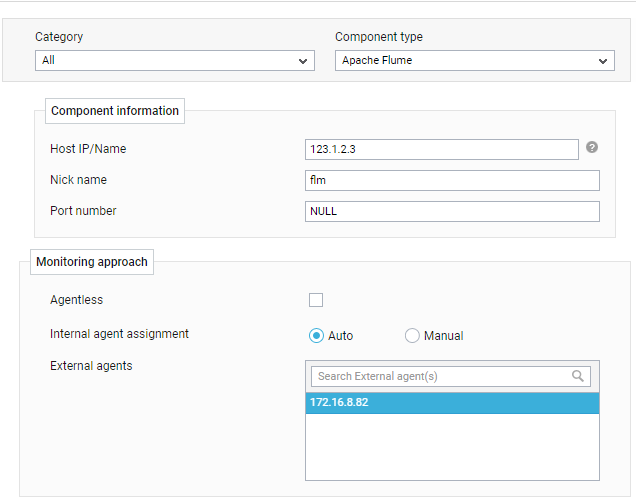Click the Host IP/Name field with 123.1.2.3
The height and width of the screenshot is (497, 636).
442,149
